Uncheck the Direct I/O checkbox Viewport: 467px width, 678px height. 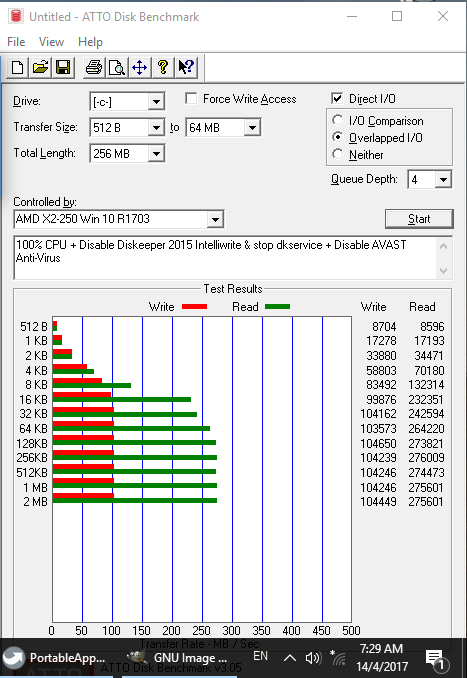(x=337, y=99)
